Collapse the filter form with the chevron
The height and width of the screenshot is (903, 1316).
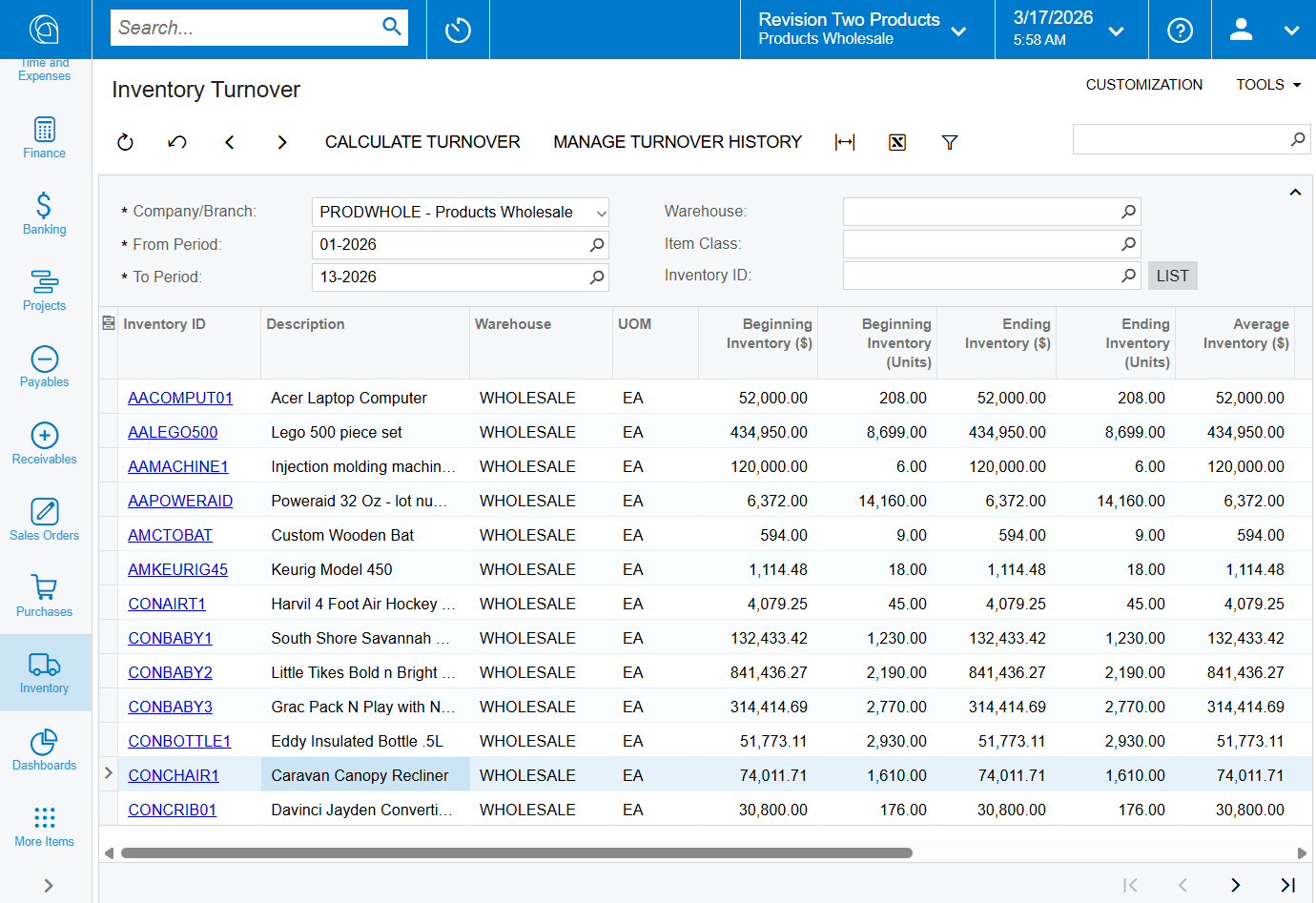pos(1295,193)
